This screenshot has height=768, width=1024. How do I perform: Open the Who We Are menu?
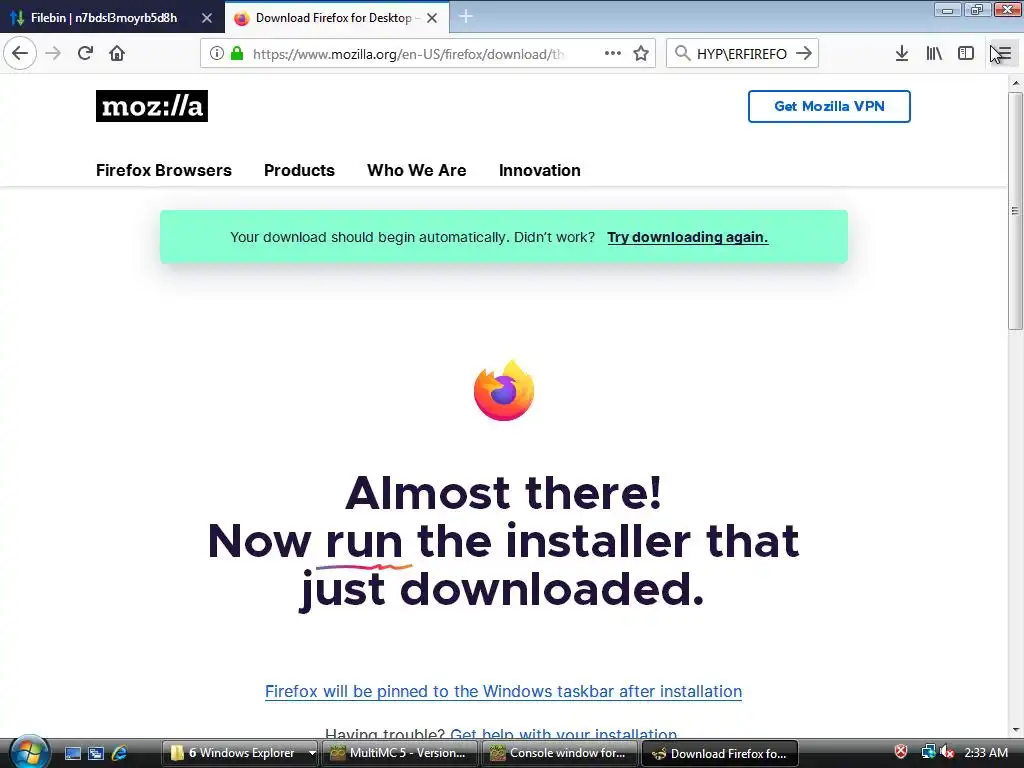point(417,170)
